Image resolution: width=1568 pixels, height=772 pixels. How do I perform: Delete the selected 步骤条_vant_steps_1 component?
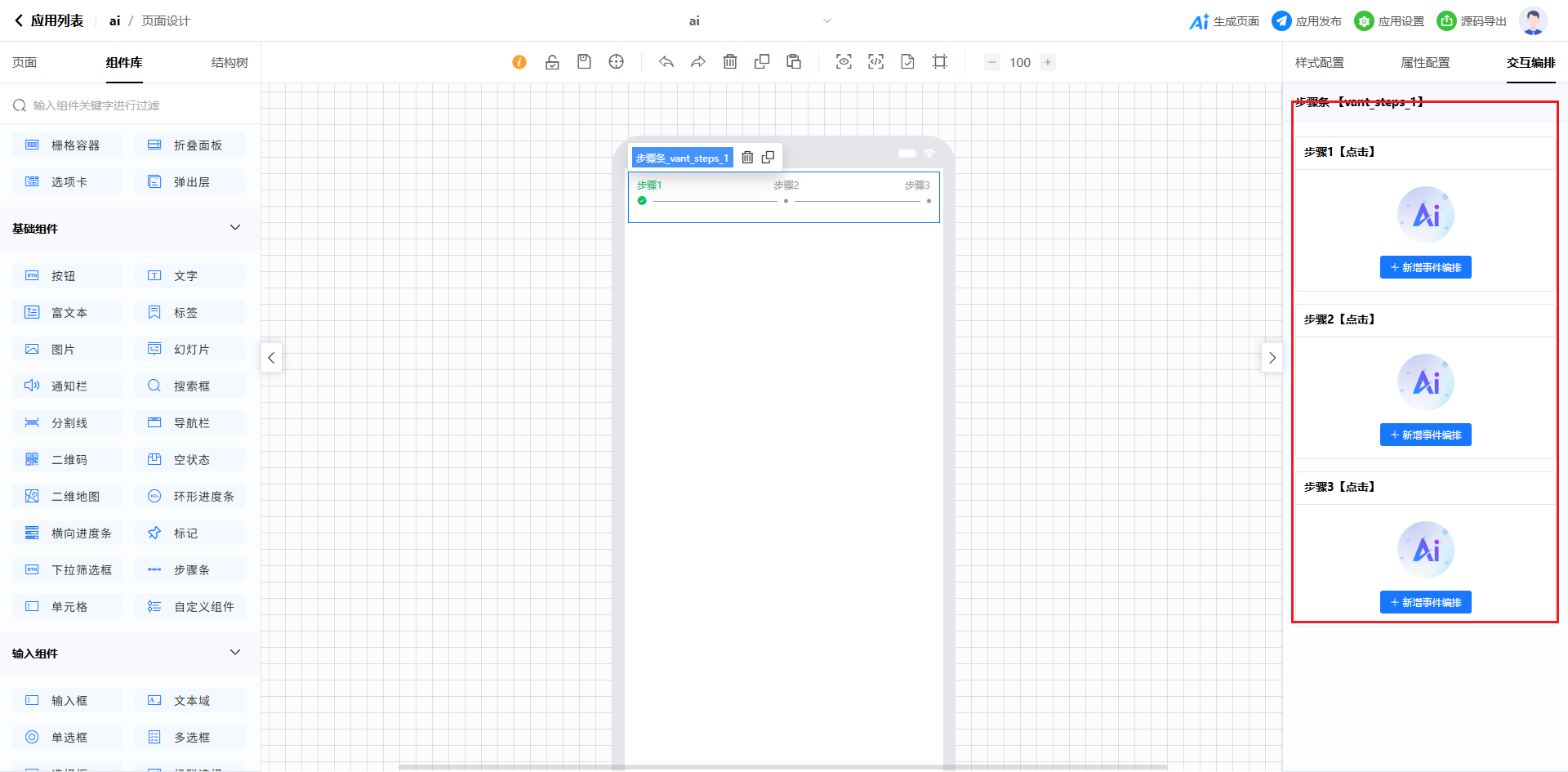pos(747,158)
